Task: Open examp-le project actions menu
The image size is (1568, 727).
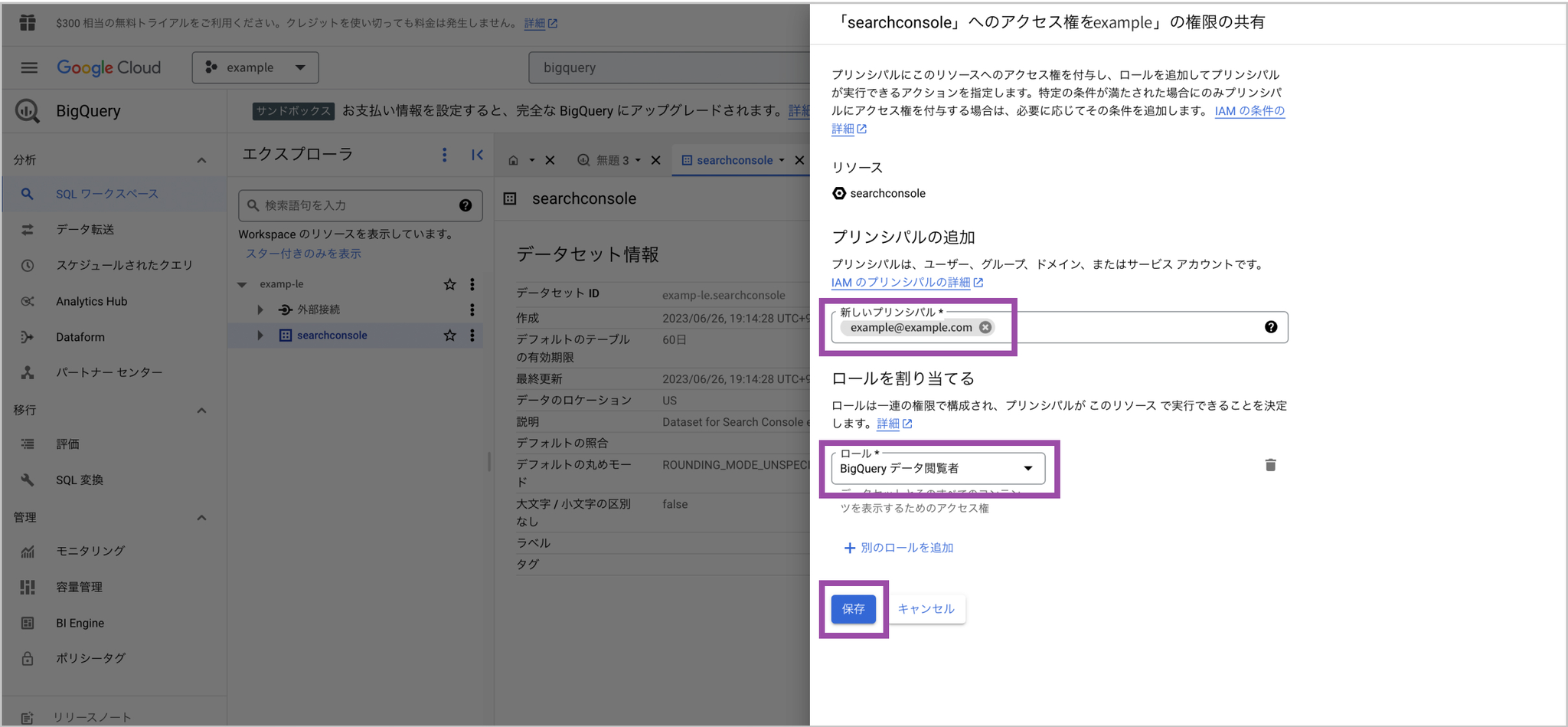Action: [472, 284]
